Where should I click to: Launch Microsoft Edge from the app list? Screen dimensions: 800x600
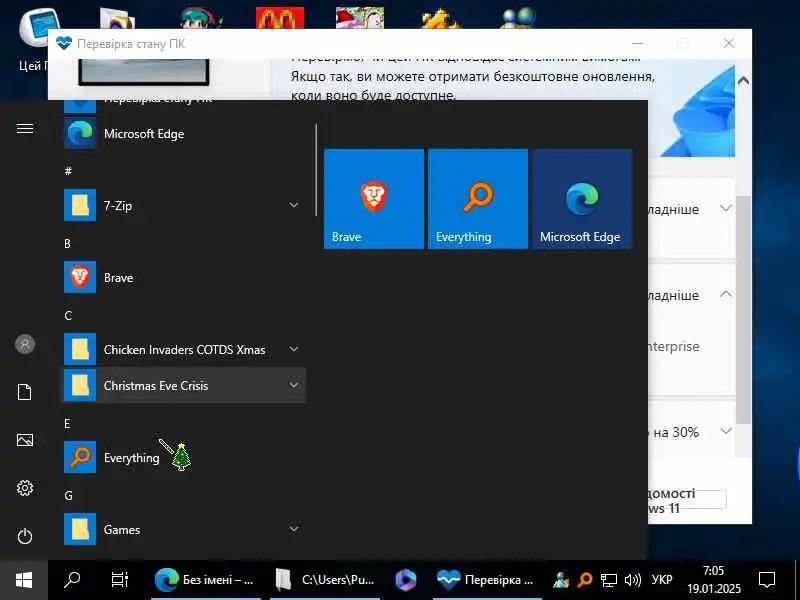(x=184, y=134)
